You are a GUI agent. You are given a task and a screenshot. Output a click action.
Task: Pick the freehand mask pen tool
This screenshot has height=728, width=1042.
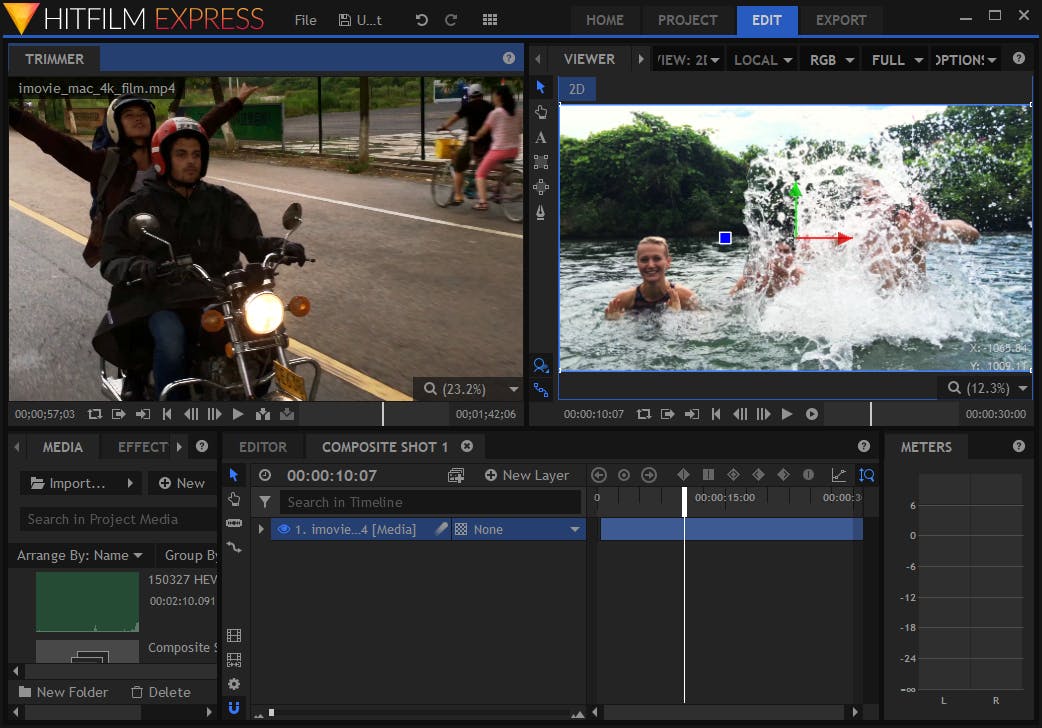(x=541, y=212)
